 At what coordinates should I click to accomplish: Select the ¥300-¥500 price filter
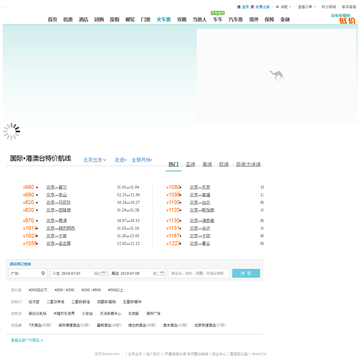pyautogui.click(x=91, y=290)
